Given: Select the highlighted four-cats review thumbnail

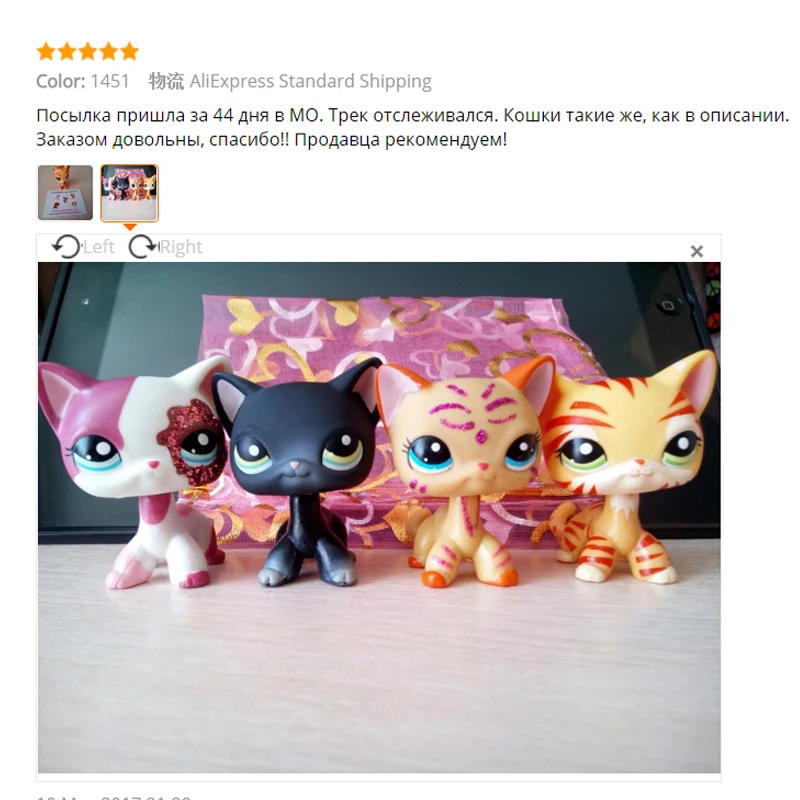Looking at the screenshot, I should coord(130,193).
